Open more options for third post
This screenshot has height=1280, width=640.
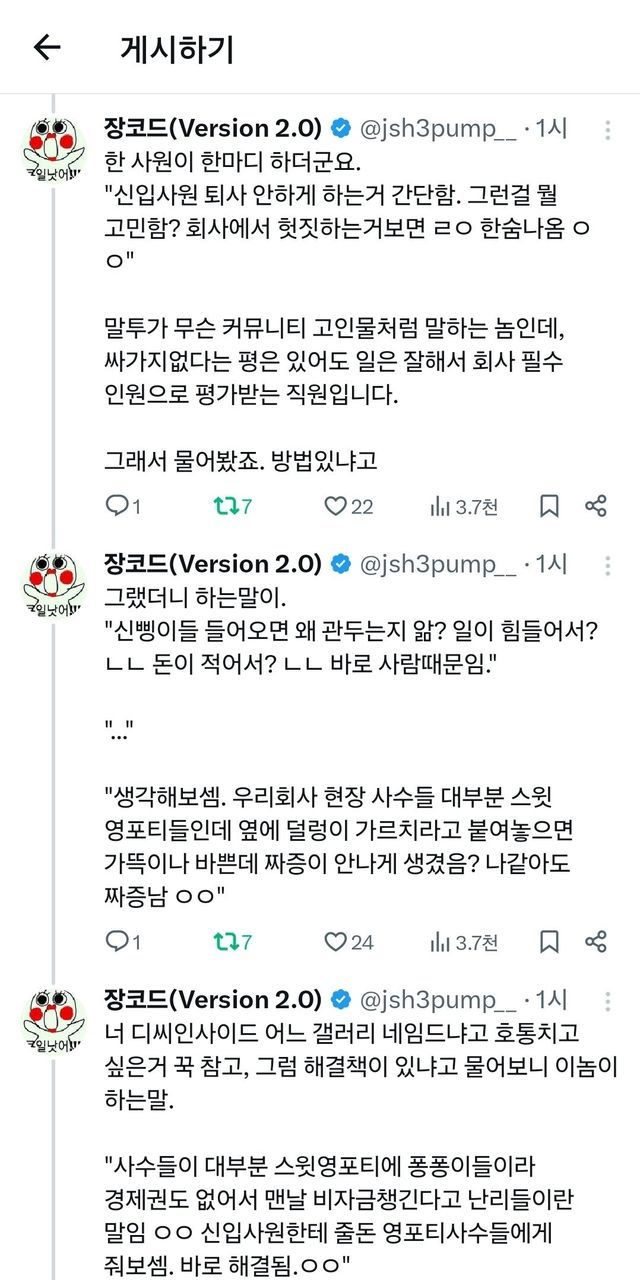click(607, 999)
